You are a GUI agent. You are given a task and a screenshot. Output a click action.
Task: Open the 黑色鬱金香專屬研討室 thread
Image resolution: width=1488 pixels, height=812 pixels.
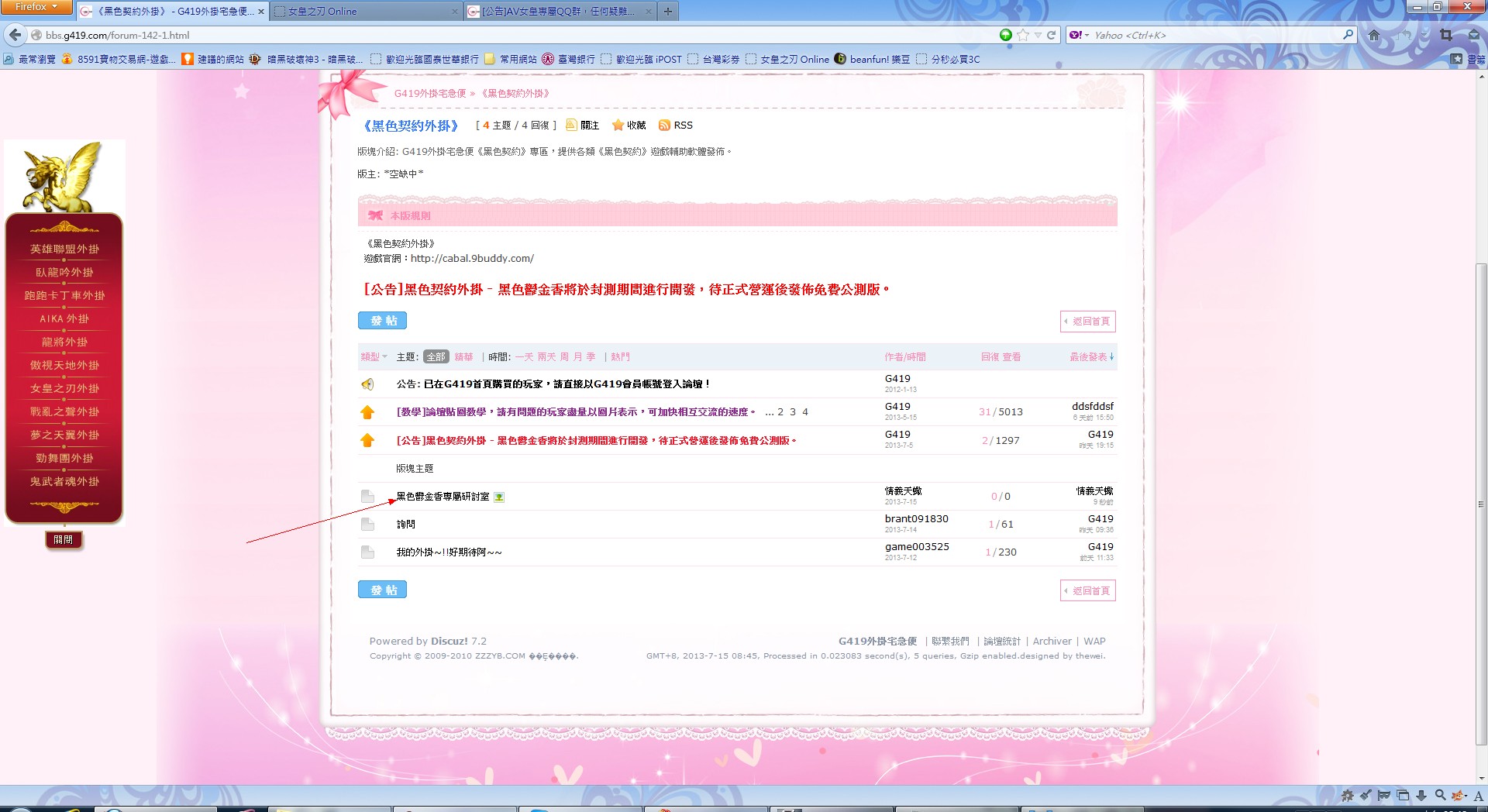443,497
